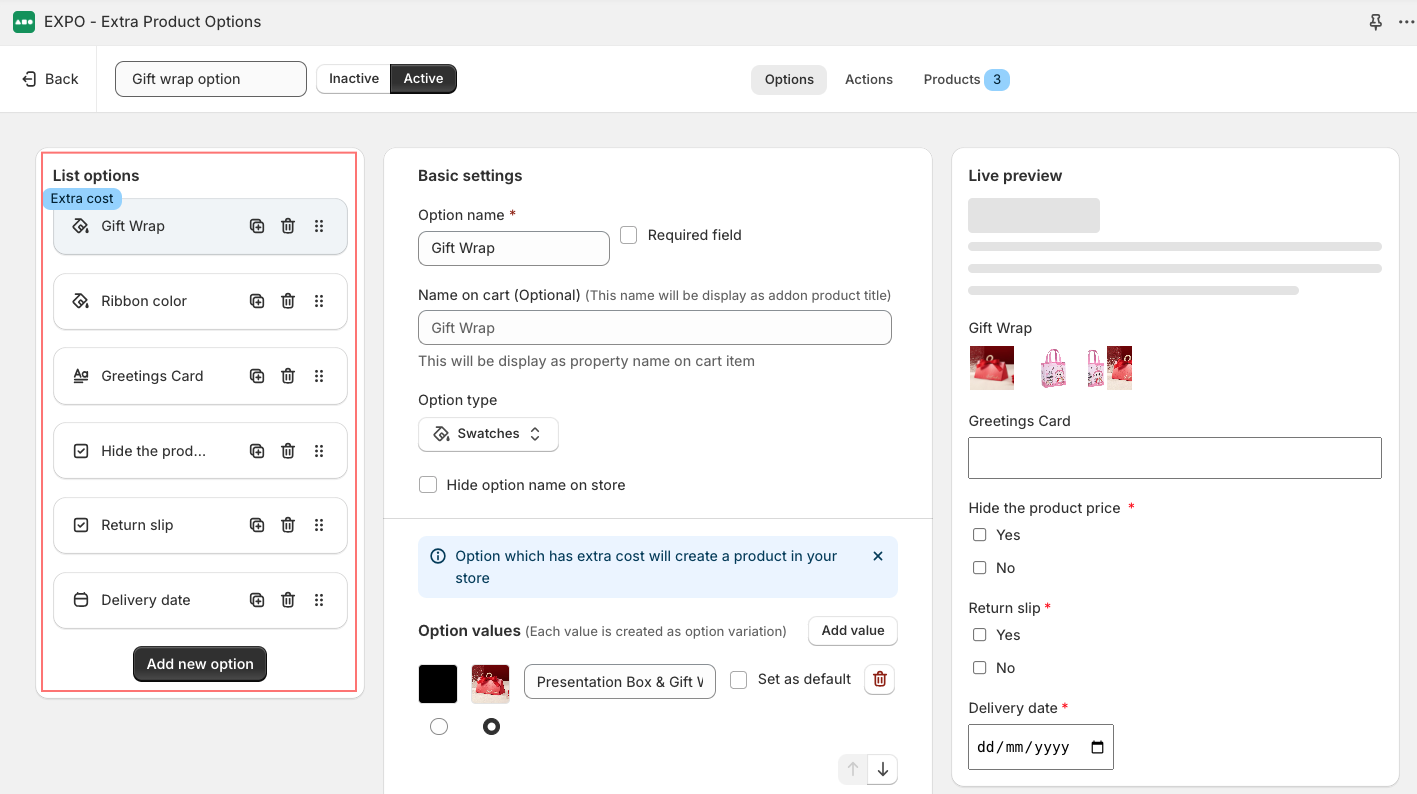Open the Swatches option type dropdown
Viewport: 1417px width, 794px height.
[x=488, y=434]
